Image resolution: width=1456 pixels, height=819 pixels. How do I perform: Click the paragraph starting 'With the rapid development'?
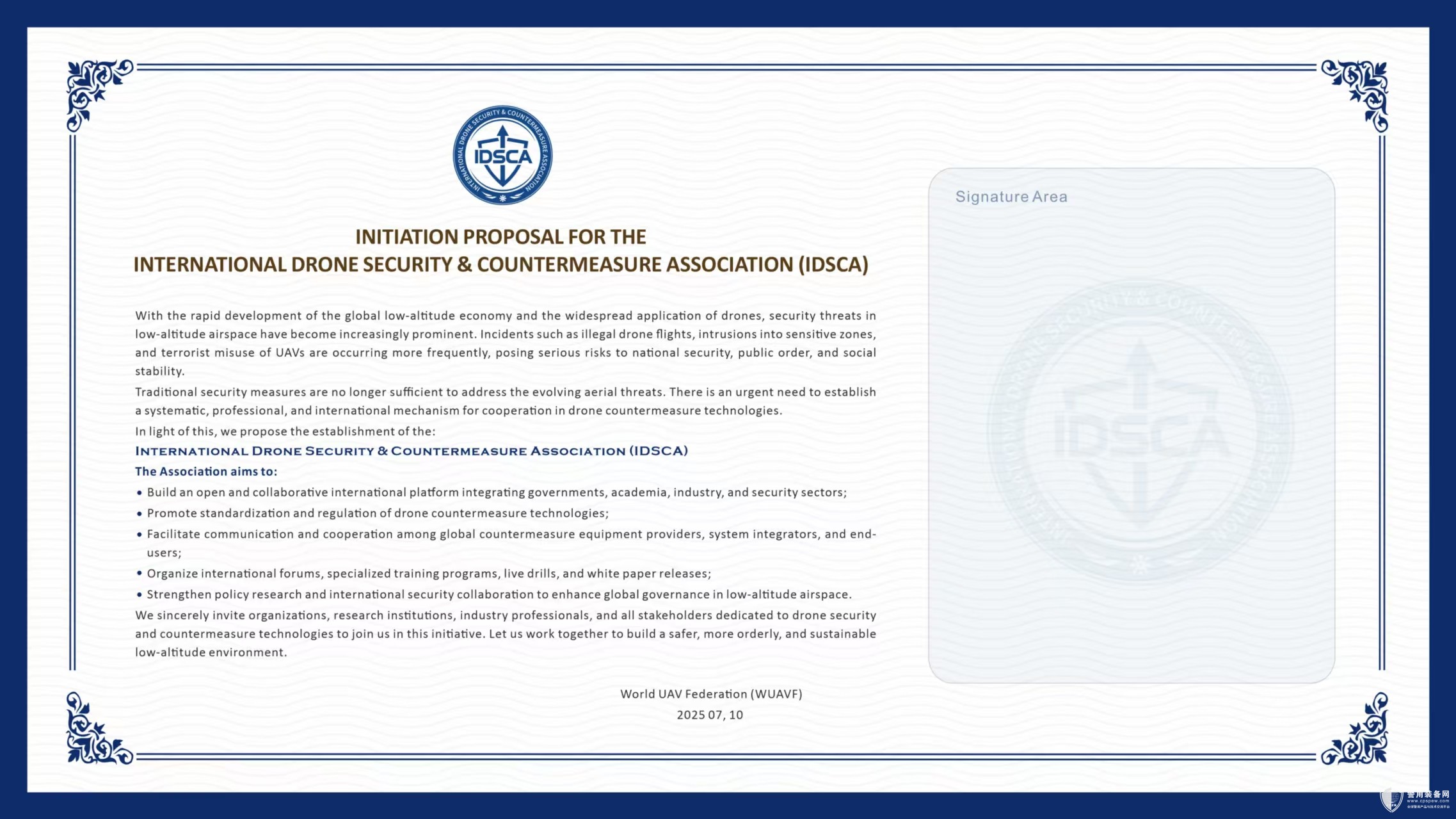(506, 343)
